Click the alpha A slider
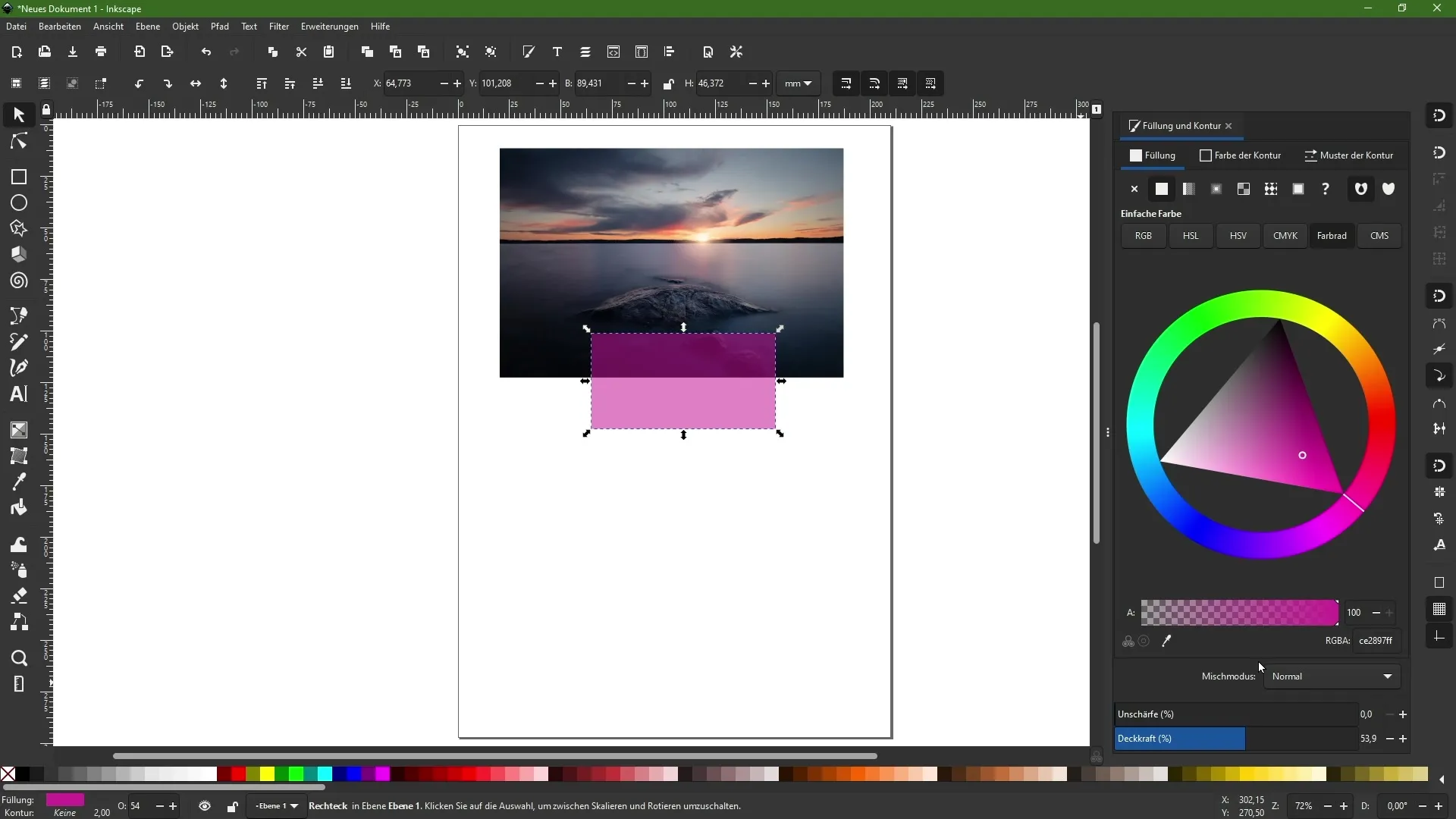1456x819 pixels. tap(1240, 613)
